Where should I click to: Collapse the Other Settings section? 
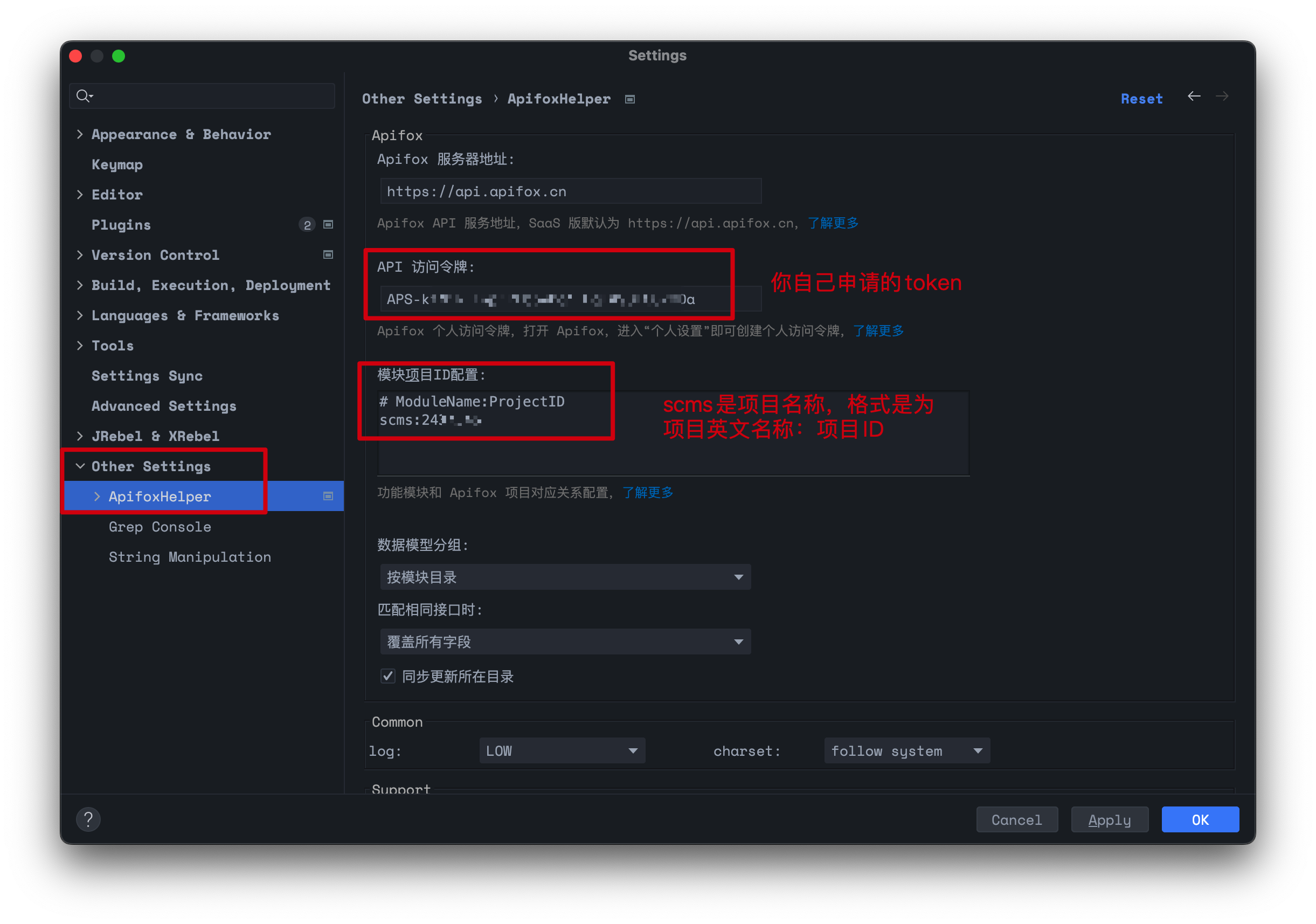[80, 466]
